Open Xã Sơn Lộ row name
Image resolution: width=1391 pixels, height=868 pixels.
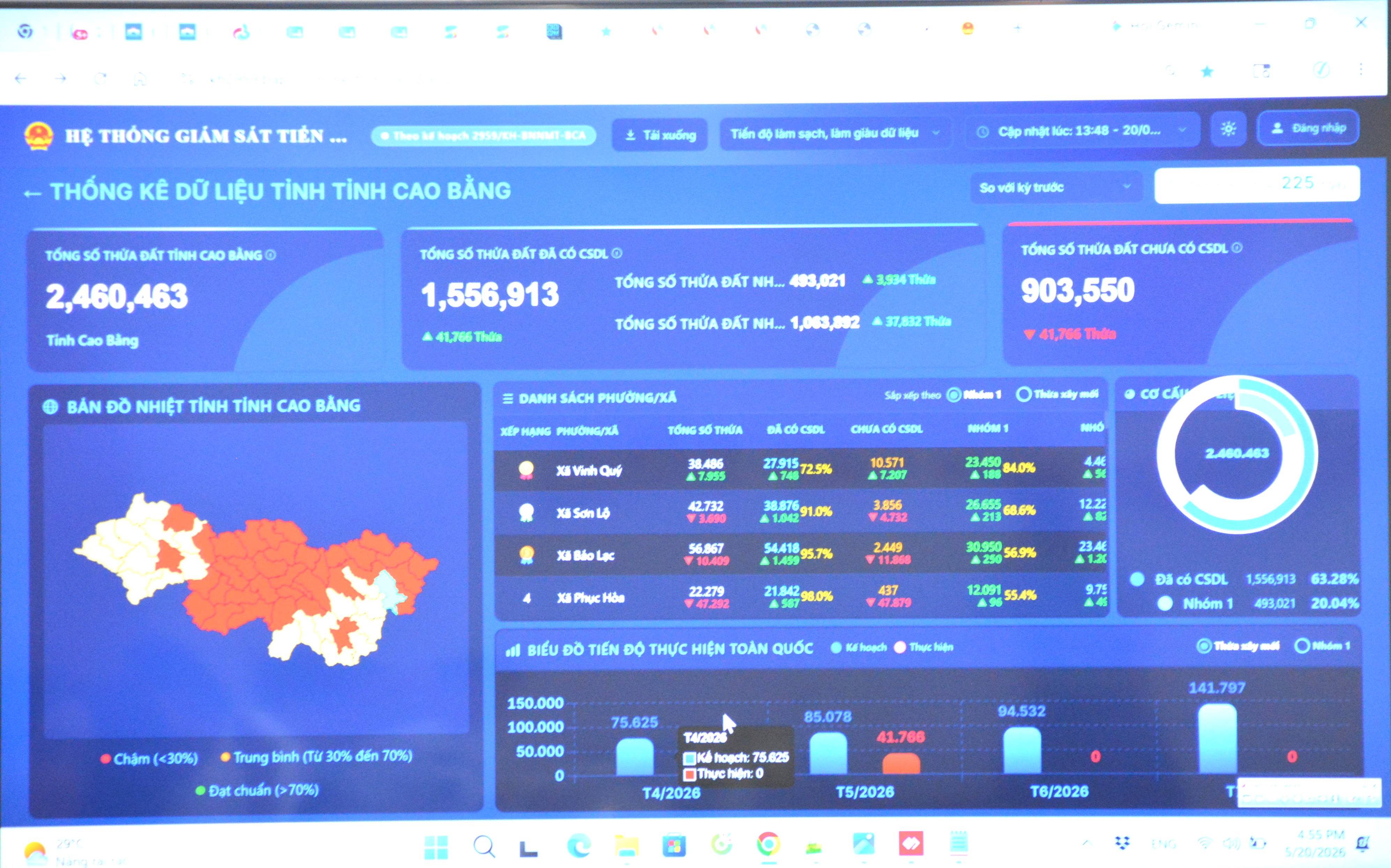(583, 512)
